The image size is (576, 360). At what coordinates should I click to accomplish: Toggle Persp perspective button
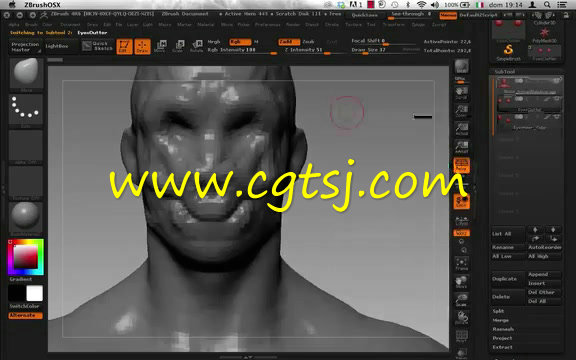tap(461, 165)
